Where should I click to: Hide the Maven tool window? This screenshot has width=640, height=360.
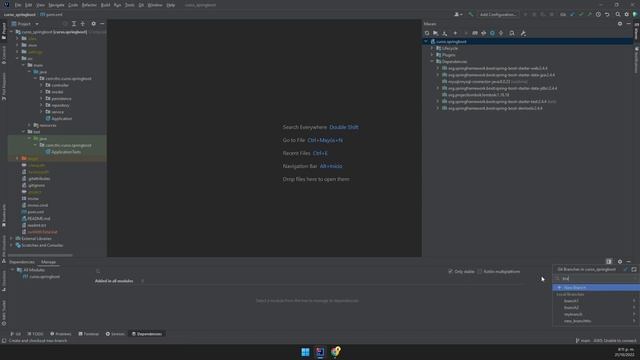click(629, 24)
